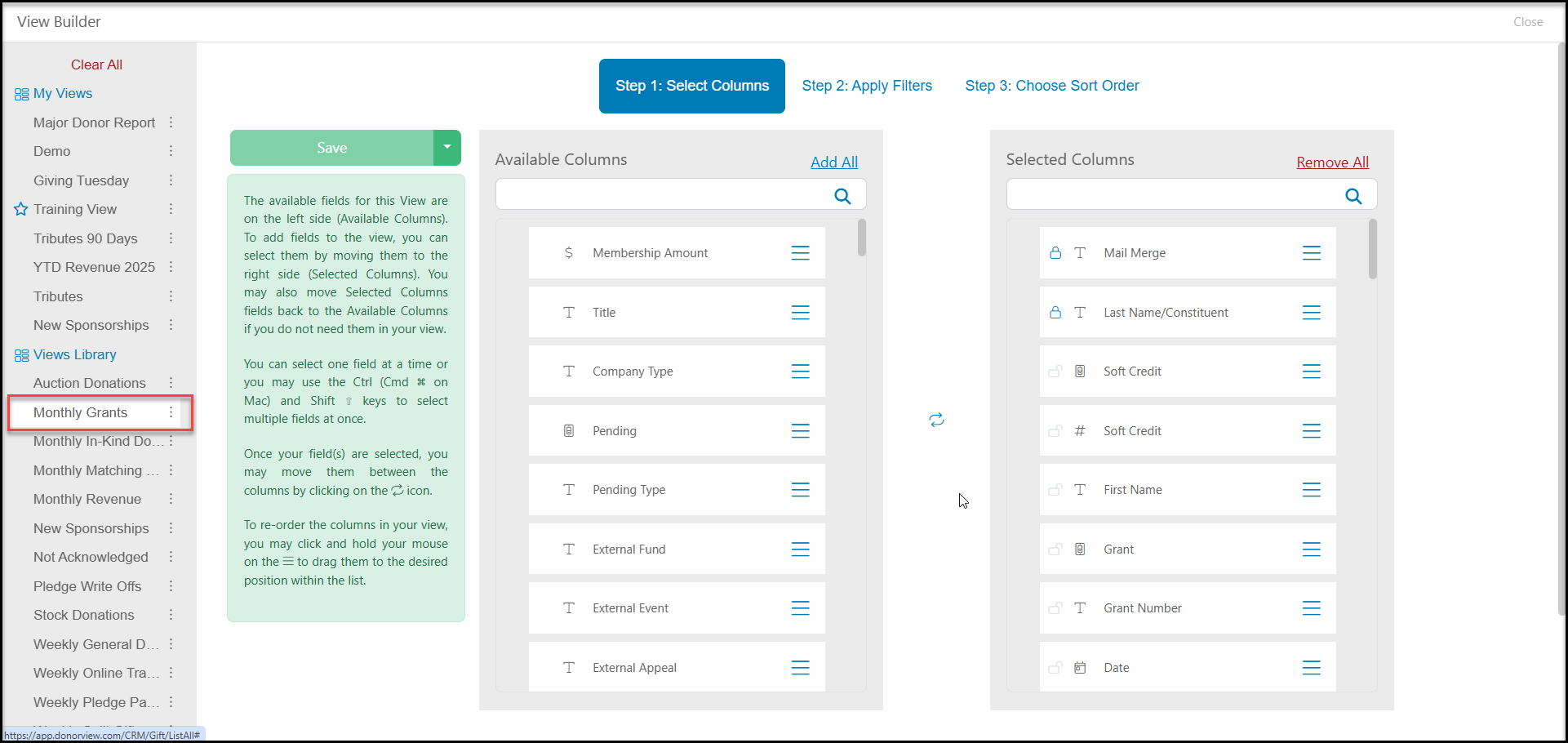Open options menu for Auction Donations
Viewport: 1568px width, 743px height.
[171, 383]
